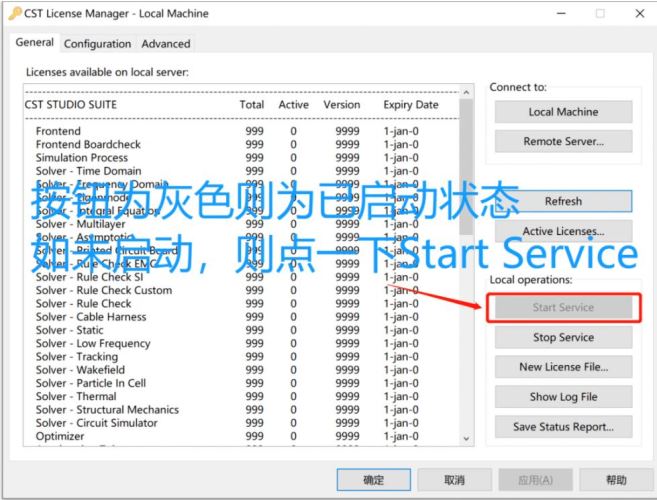Select the Simulation Process row

pyautogui.click(x=241, y=158)
